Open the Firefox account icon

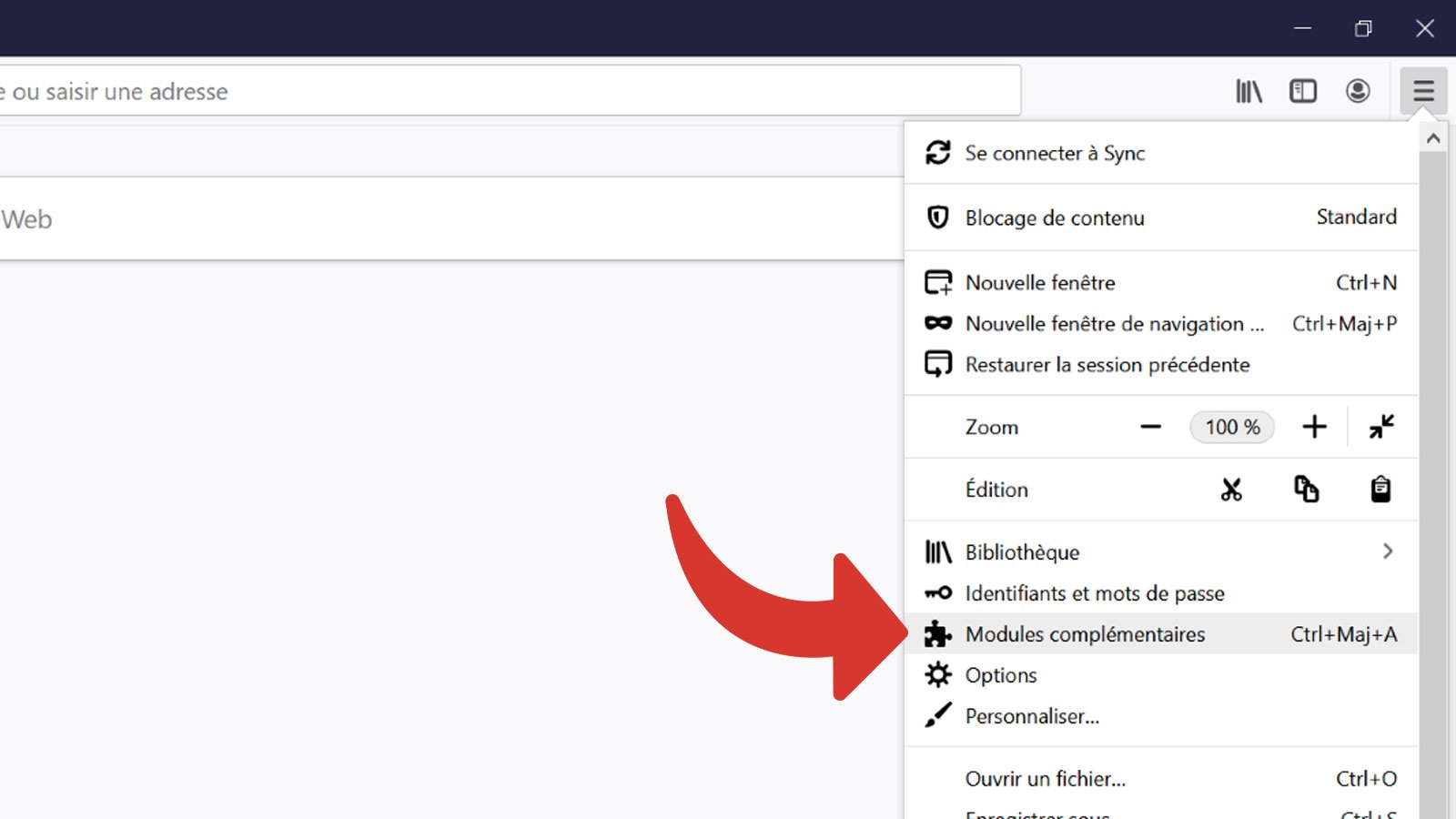(1358, 91)
